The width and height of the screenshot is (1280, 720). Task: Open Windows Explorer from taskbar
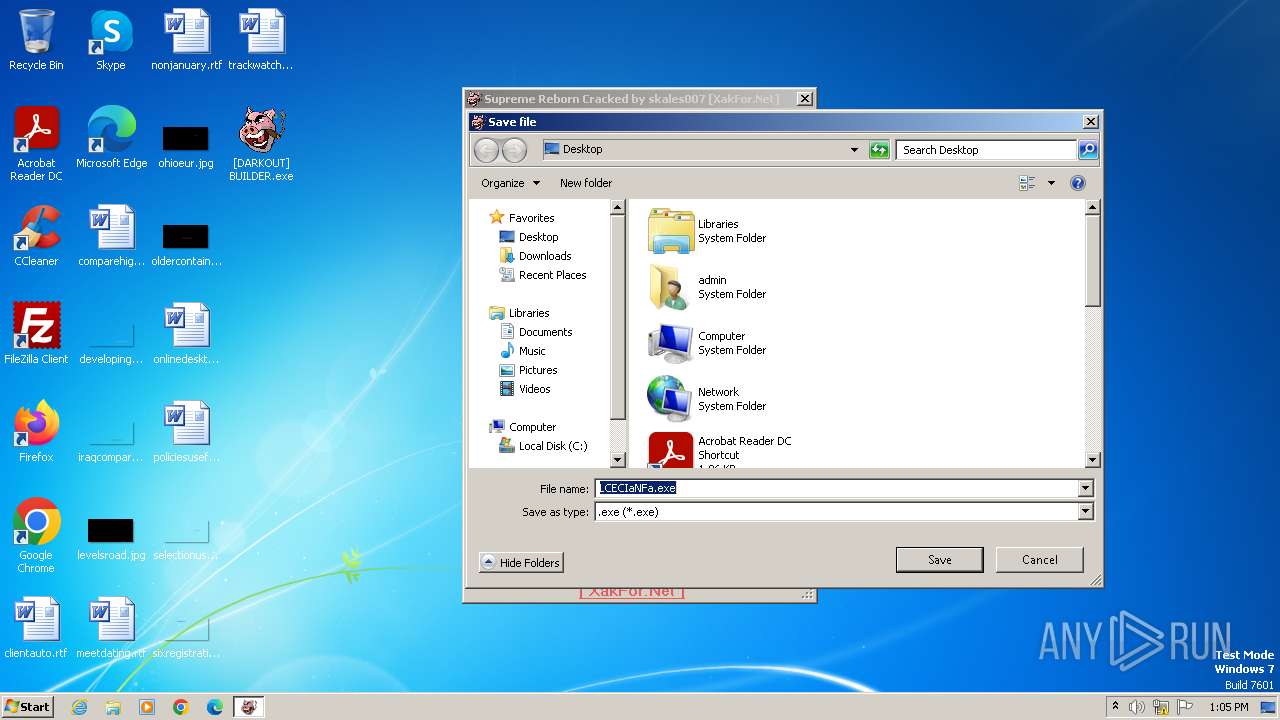[x=113, y=707]
